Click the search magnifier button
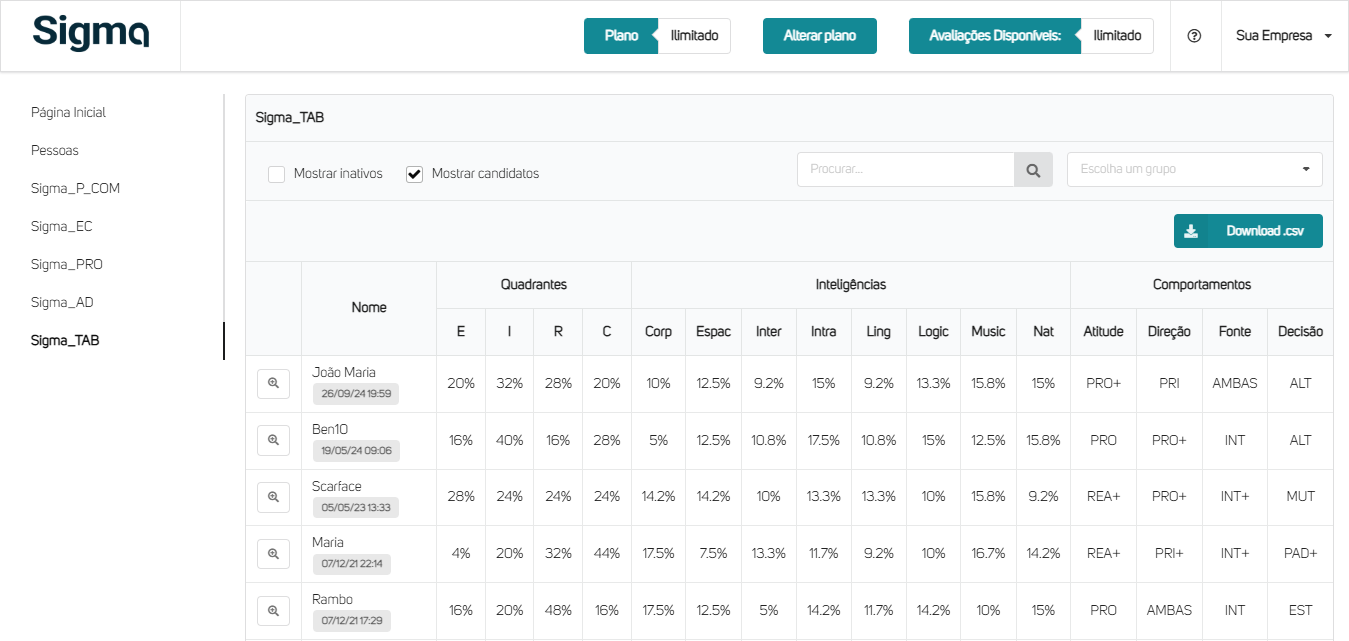This screenshot has width=1349, height=641. click(1033, 170)
